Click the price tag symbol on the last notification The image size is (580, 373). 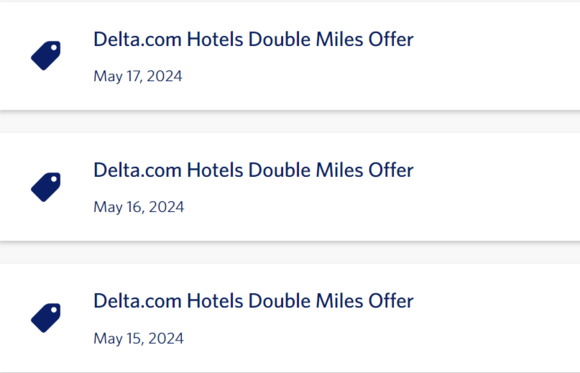(x=46, y=318)
